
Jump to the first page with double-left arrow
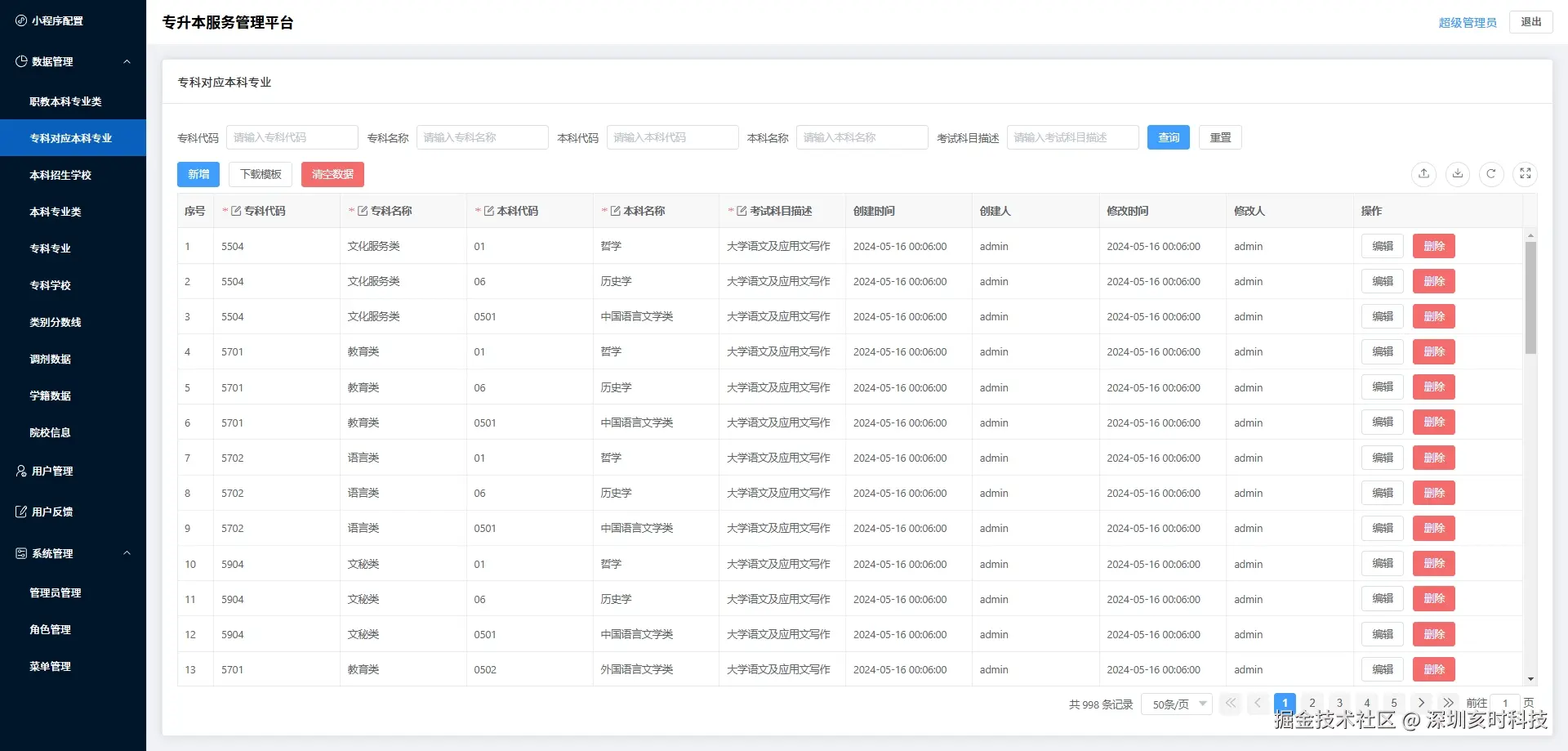[1231, 703]
